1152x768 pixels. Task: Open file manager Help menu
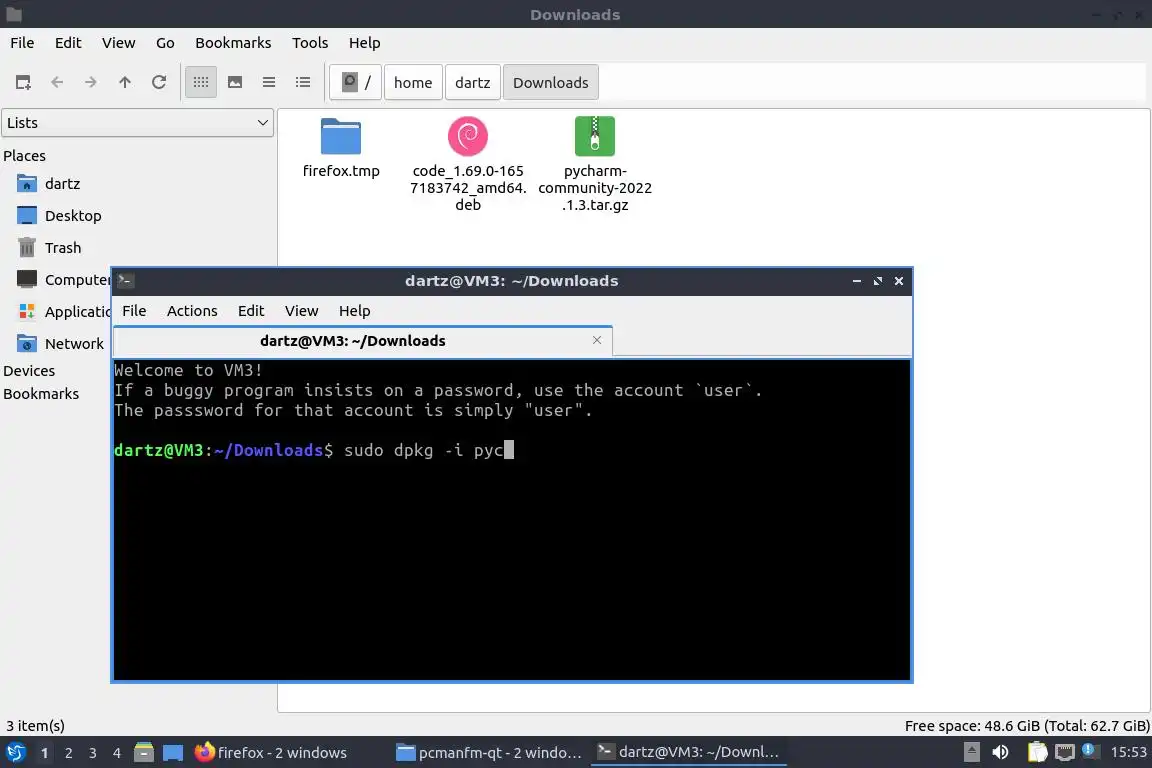[364, 43]
